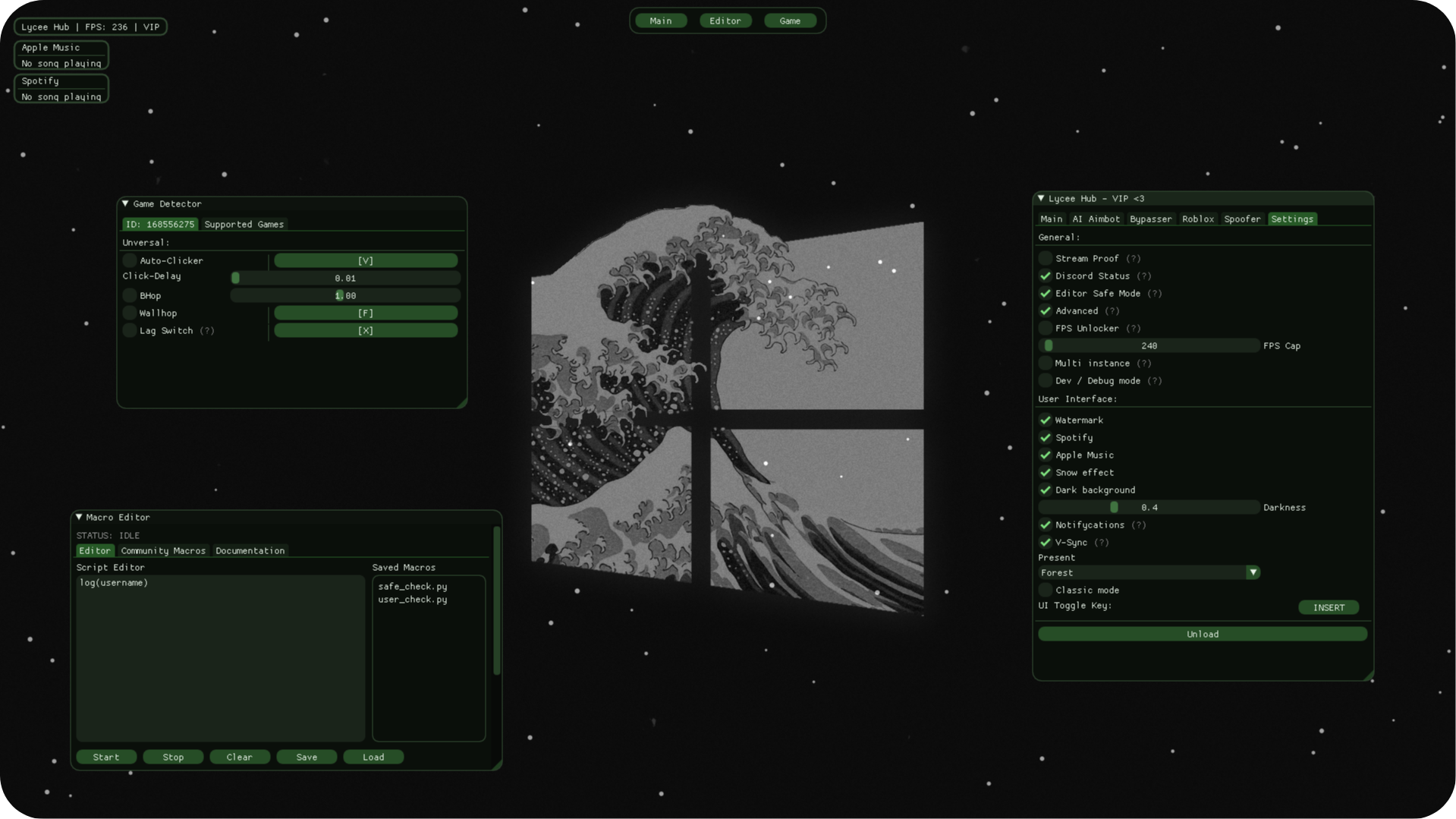Uncheck the Discord Status option
The image size is (1456, 819).
1046,276
